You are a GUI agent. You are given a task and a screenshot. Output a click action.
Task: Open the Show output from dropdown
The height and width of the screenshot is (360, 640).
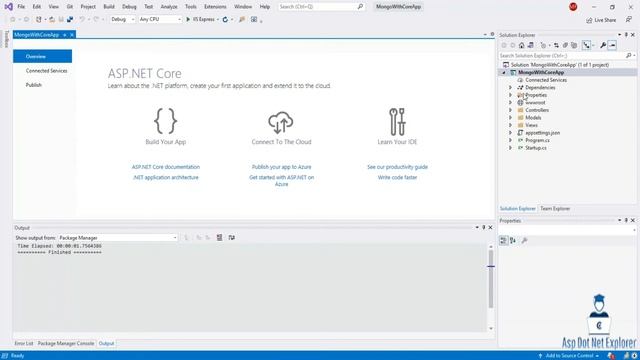coord(118,238)
